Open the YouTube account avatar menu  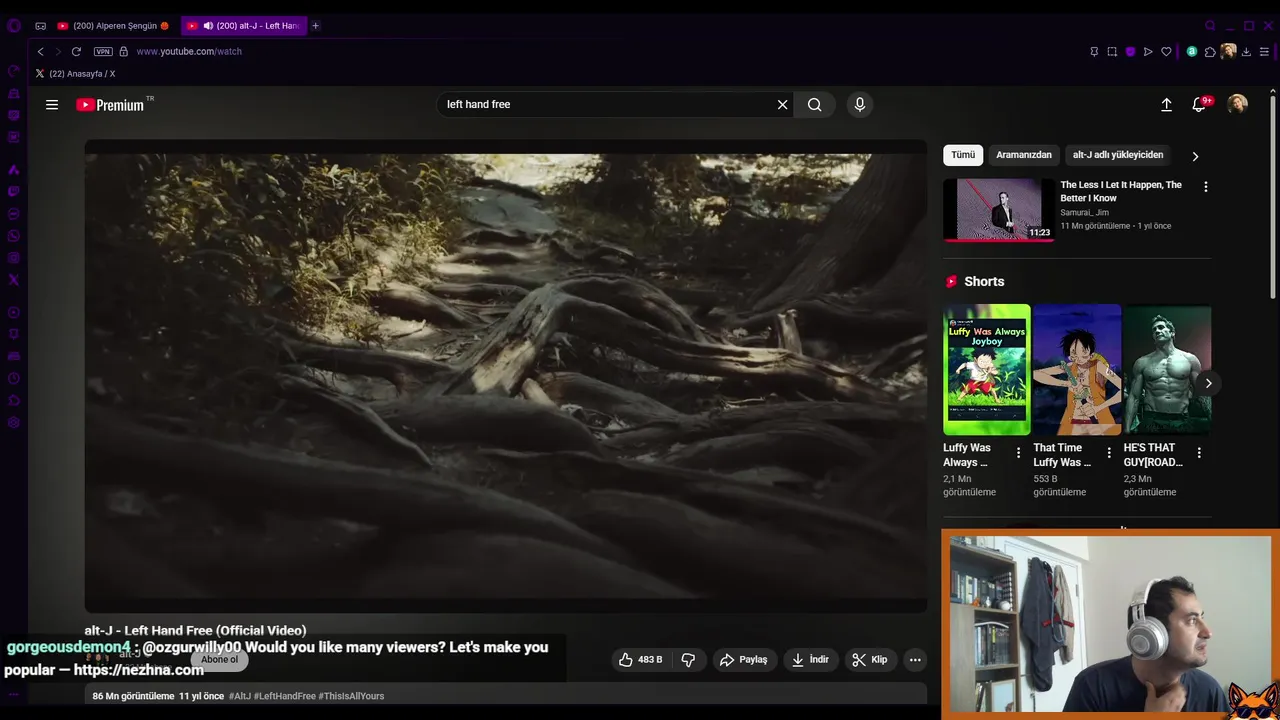coord(1237,104)
